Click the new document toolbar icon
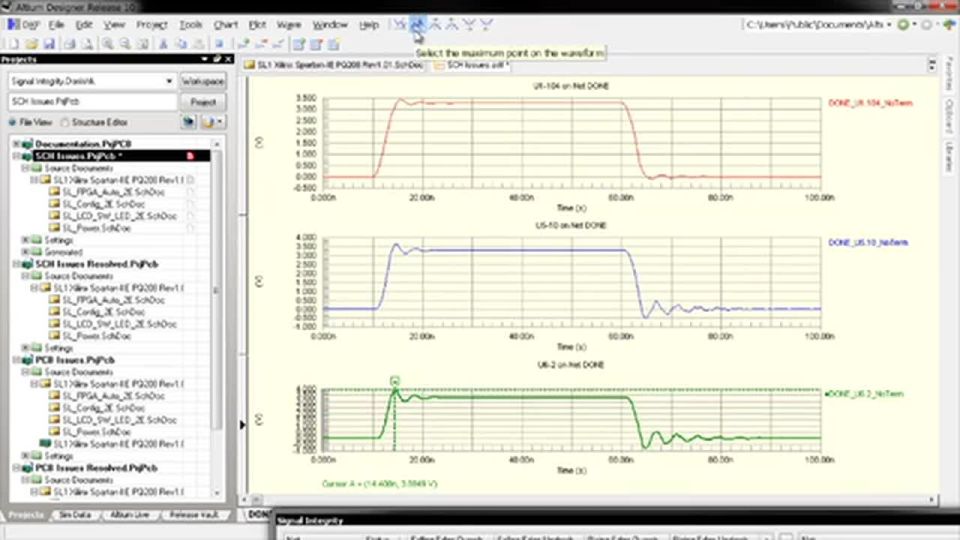The image size is (960, 540). coord(13,44)
